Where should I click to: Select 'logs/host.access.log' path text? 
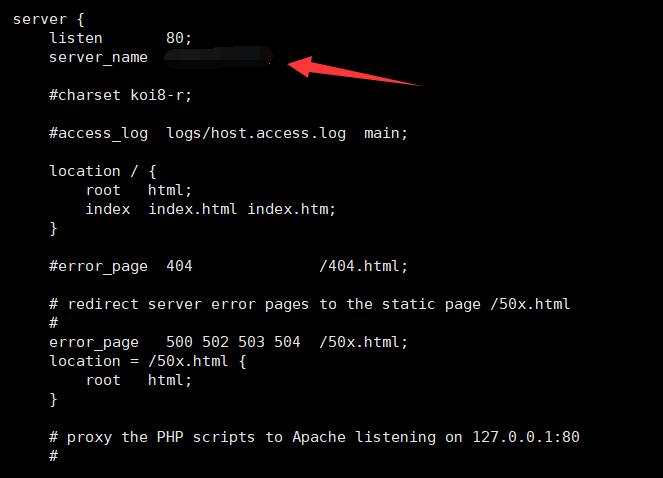point(256,134)
